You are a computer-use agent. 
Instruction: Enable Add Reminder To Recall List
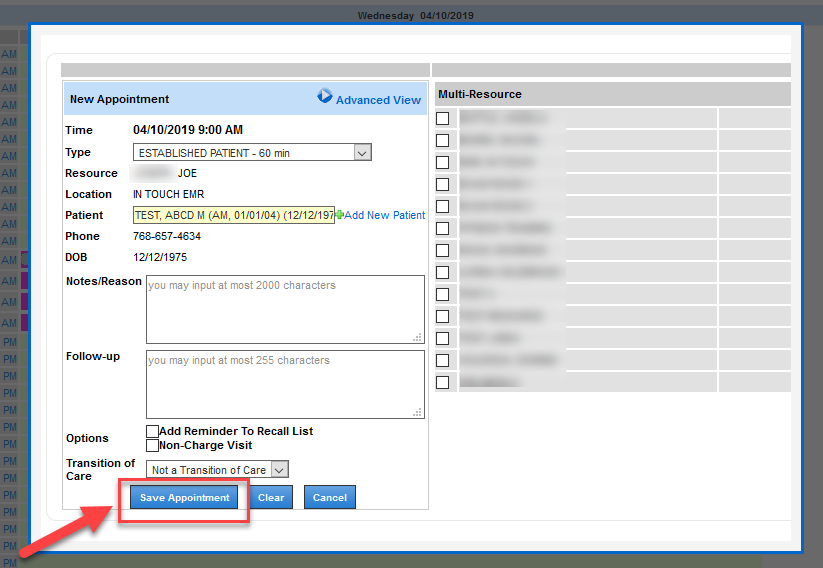pos(152,431)
